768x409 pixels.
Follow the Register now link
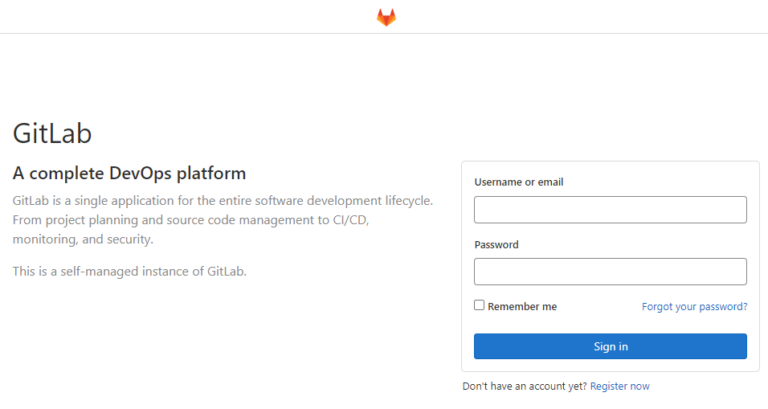pos(620,386)
